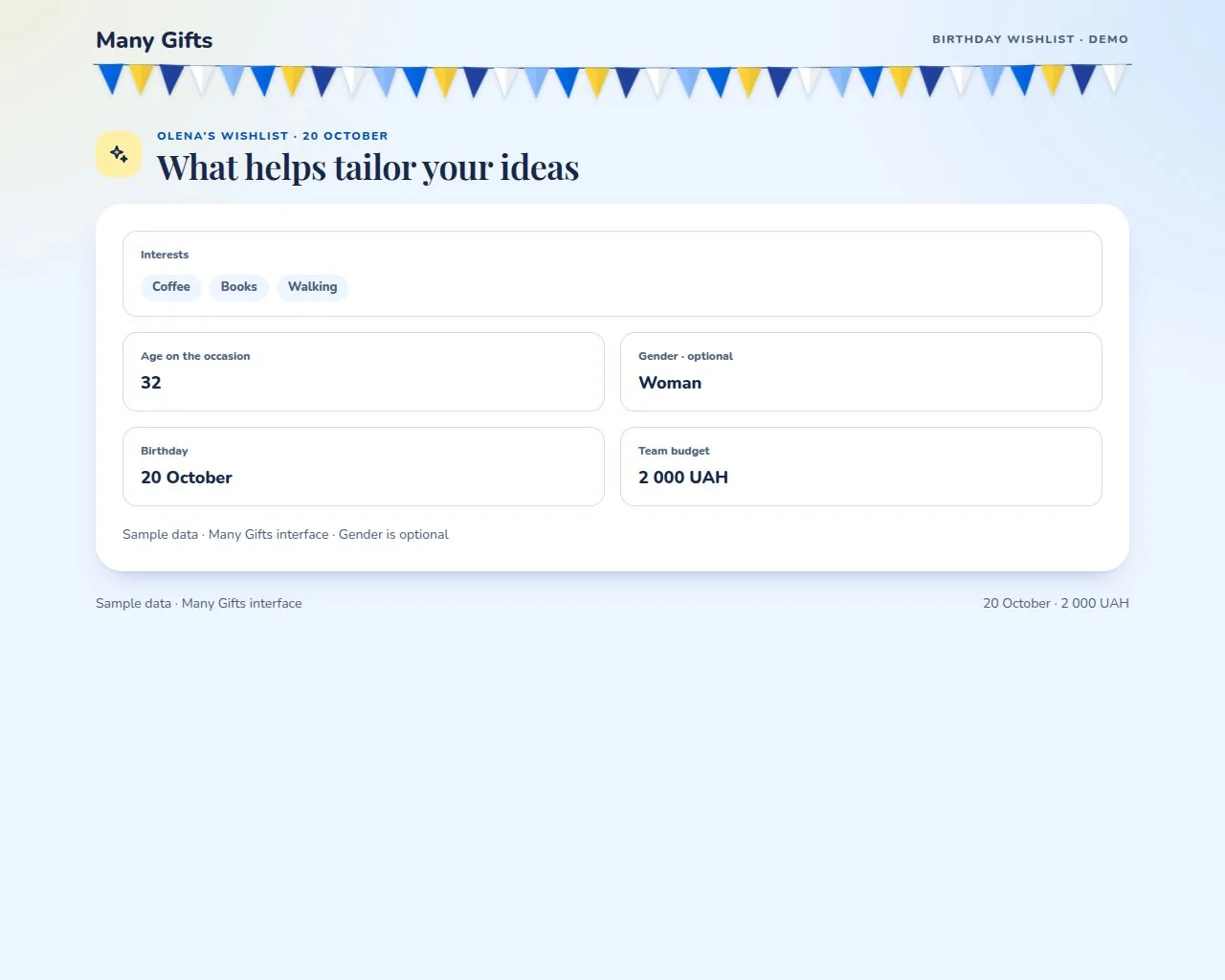The image size is (1225, 980).
Task: Click the Many Gifts logo text
Action: coord(154,40)
